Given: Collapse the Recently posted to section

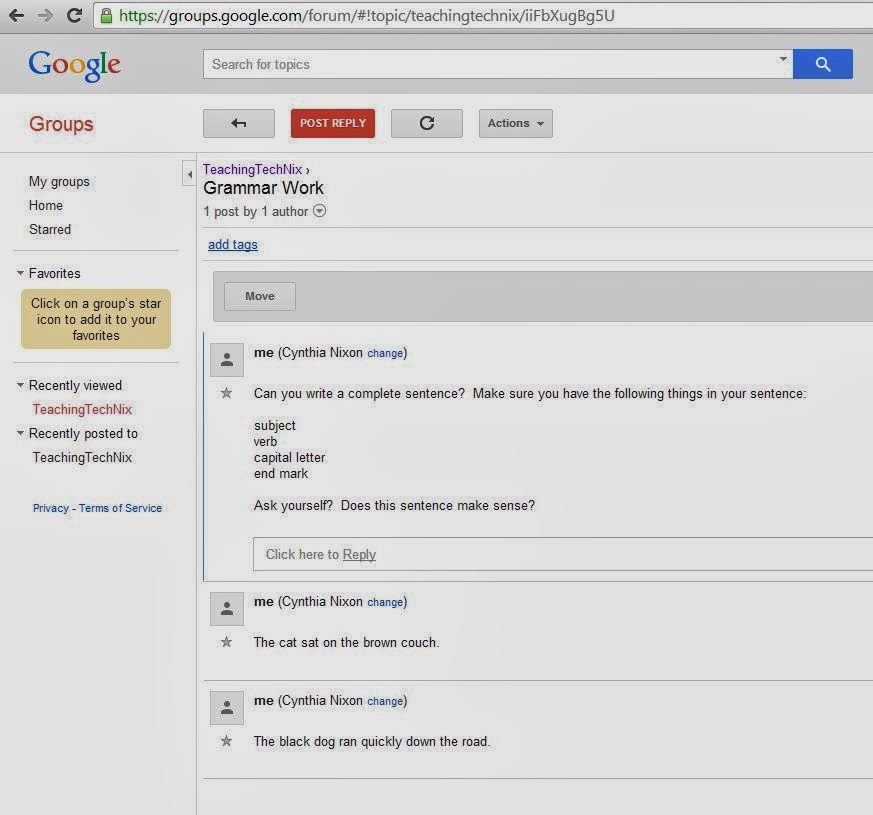Looking at the screenshot, I should click(x=20, y=433).
